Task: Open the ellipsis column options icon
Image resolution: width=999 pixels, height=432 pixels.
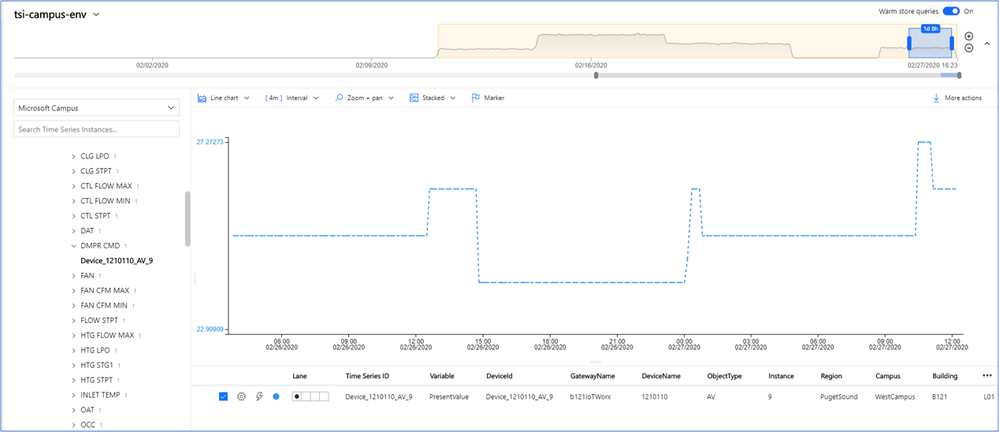Action: [x=987, y=376]
